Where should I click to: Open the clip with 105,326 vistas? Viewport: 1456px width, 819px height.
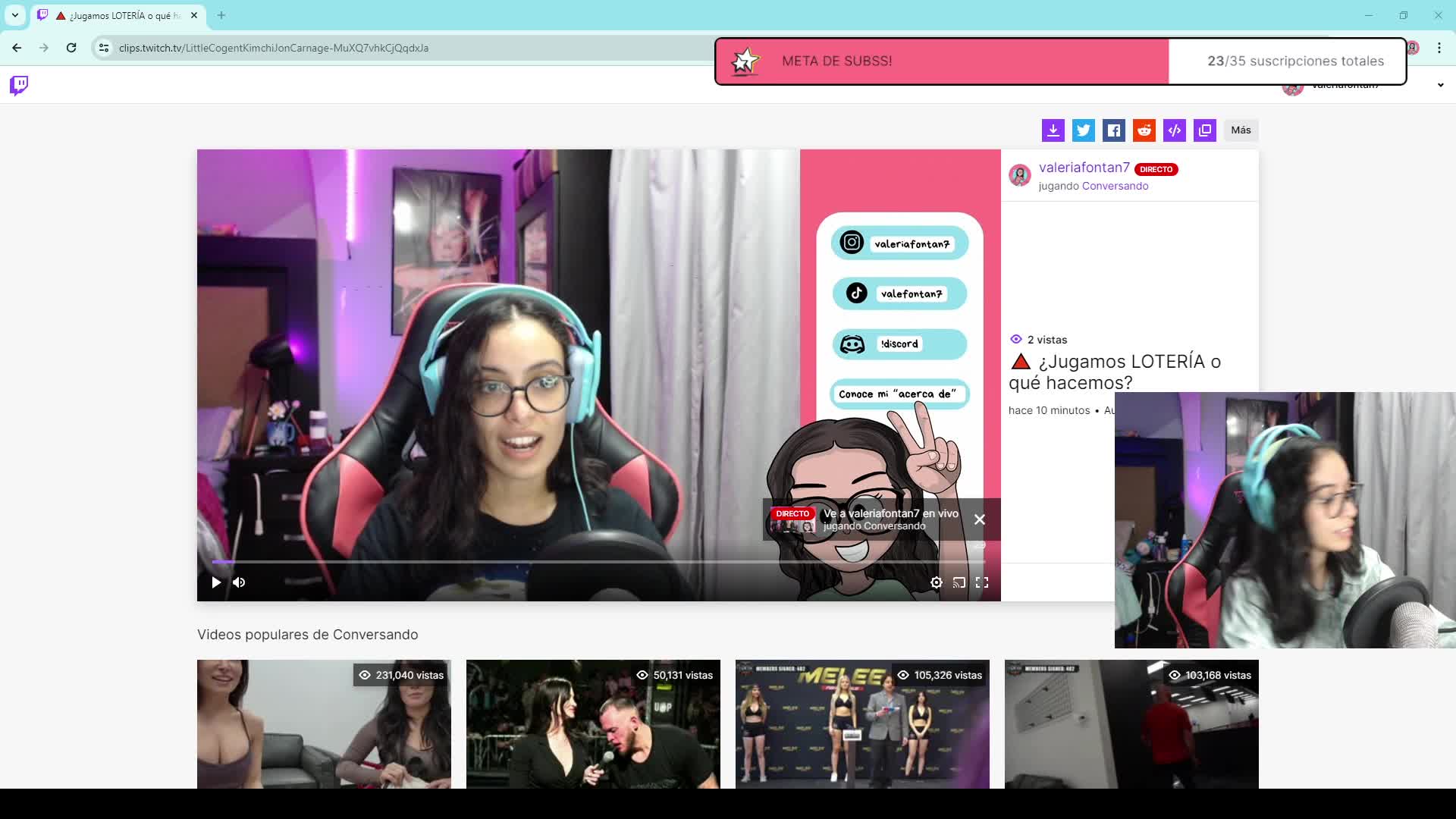point(862,724)
